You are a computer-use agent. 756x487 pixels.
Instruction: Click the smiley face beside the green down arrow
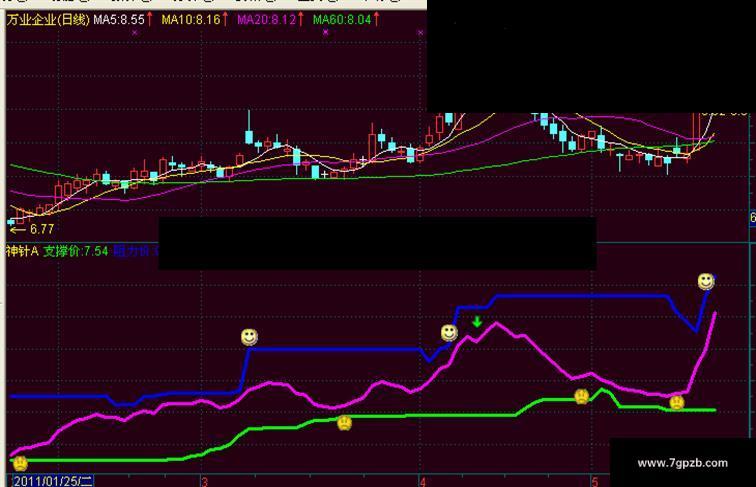point(449,332)
